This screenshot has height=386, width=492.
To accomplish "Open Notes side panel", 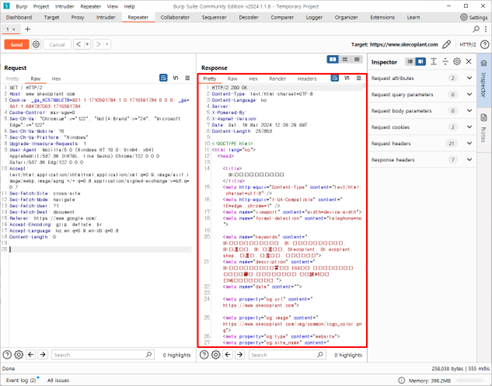I will tap(484, 127).
